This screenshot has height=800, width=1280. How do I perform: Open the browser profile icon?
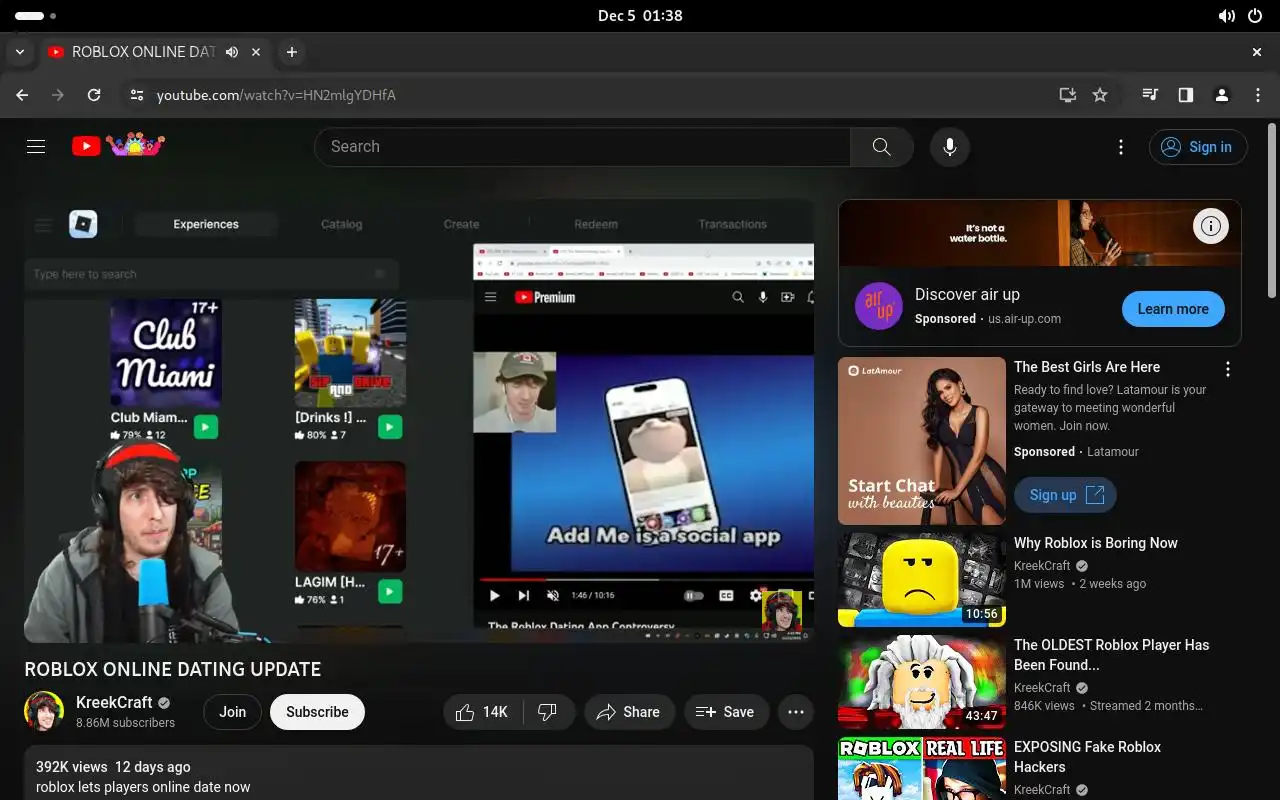point(1221,95)
